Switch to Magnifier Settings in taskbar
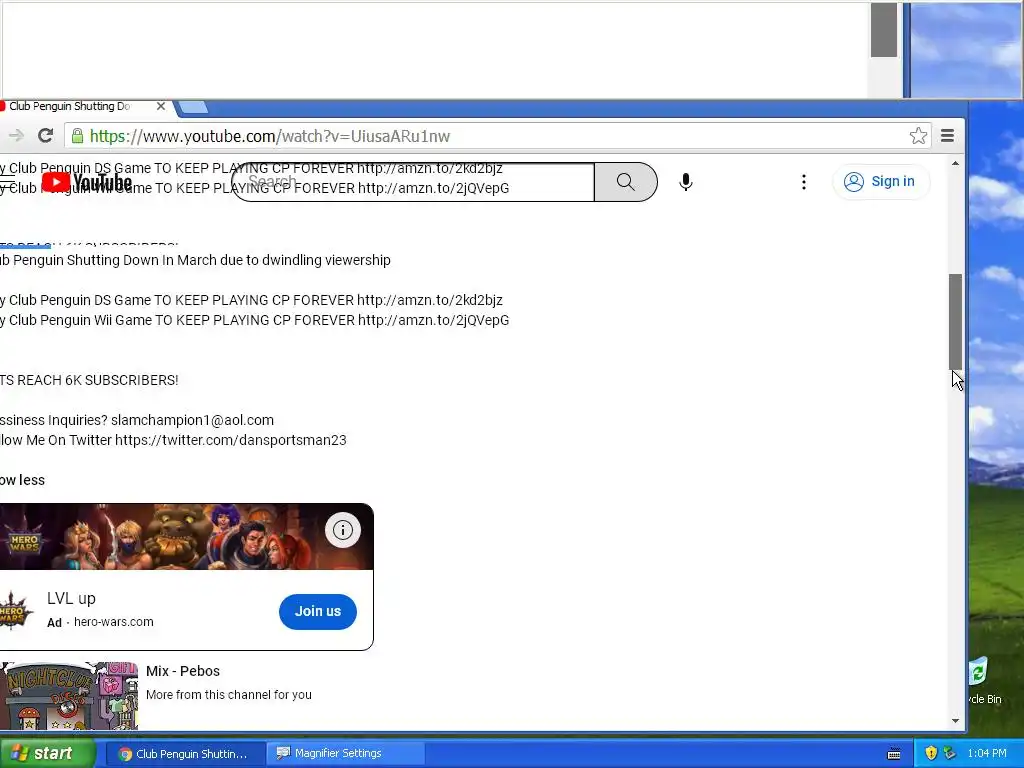 click(x=345, y=753)
